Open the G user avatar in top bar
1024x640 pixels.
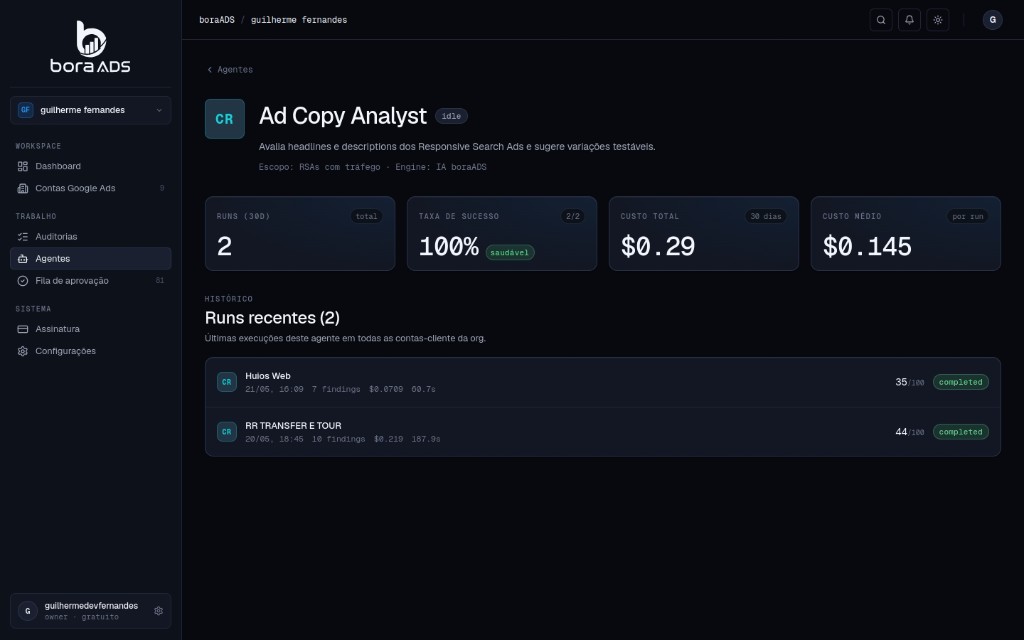(x=992, y=20)
